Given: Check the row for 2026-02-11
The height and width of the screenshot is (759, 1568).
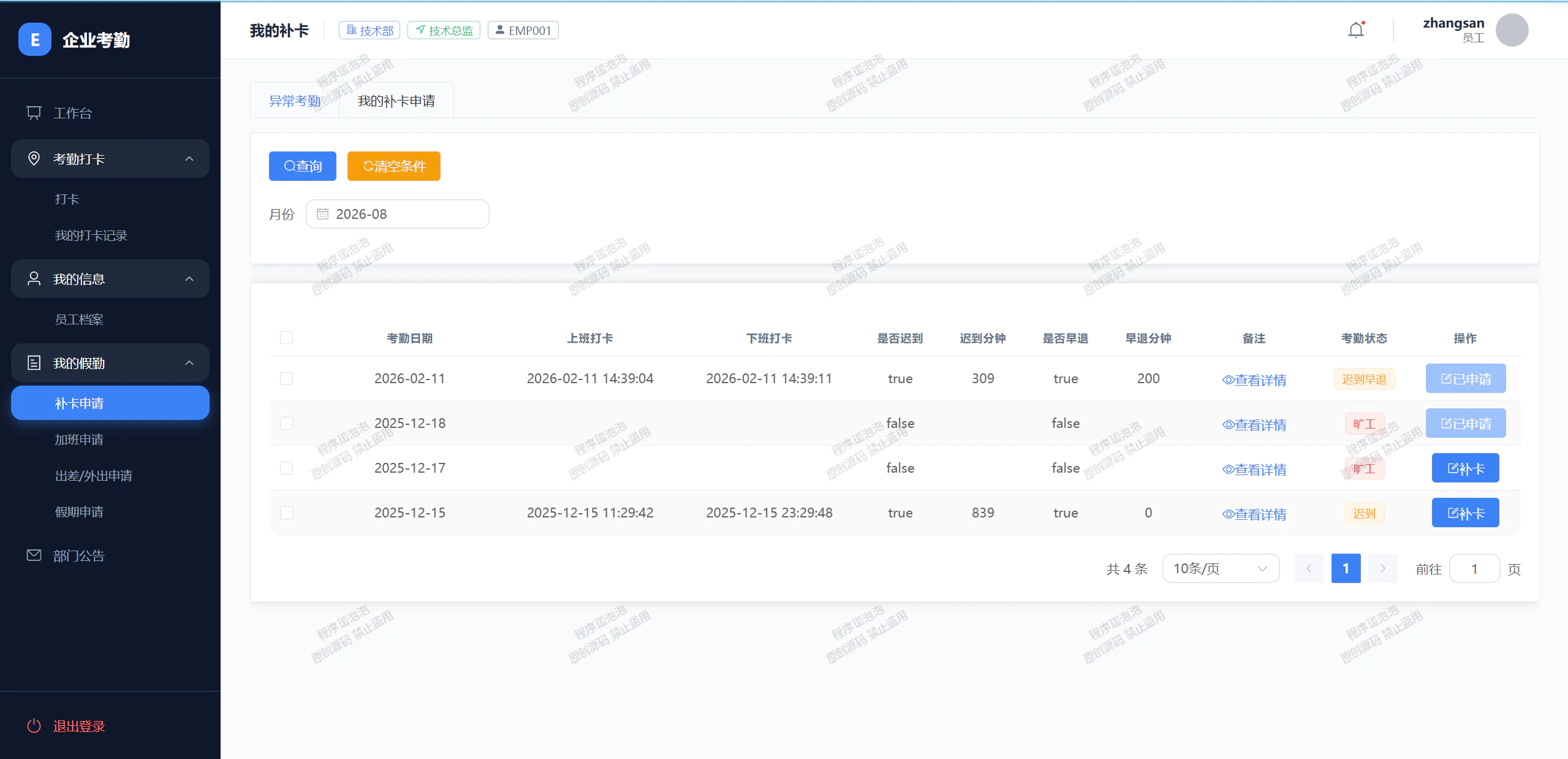Looking at the screenshot, I should 286,378.
